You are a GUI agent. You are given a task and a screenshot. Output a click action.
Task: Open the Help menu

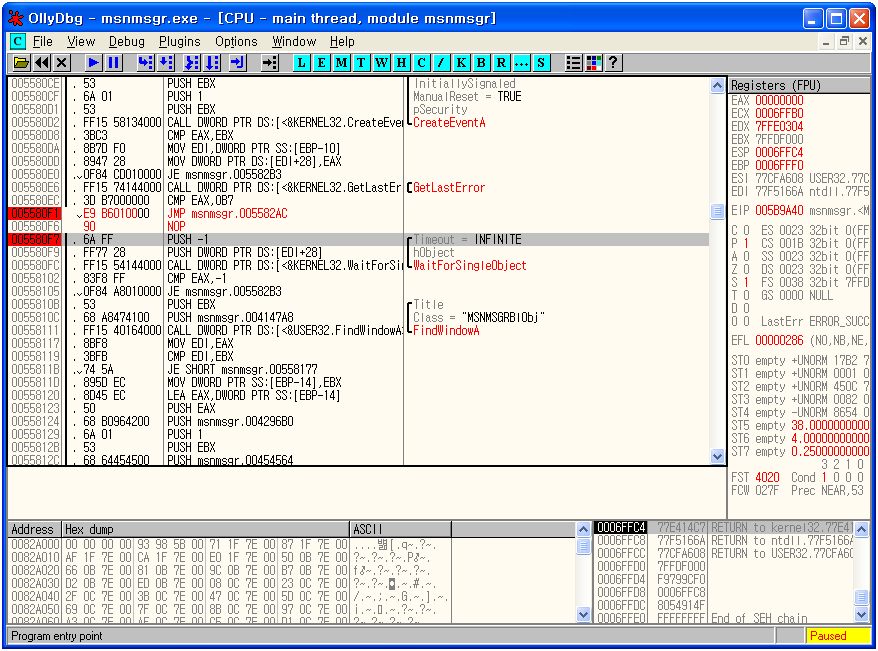pos(342,41)
